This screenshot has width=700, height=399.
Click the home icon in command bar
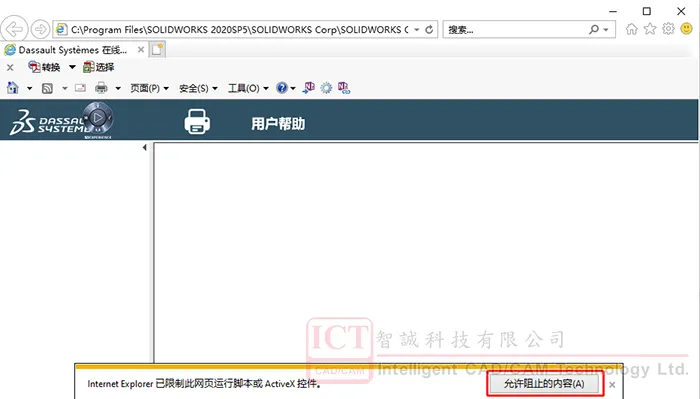click(12, 88)
